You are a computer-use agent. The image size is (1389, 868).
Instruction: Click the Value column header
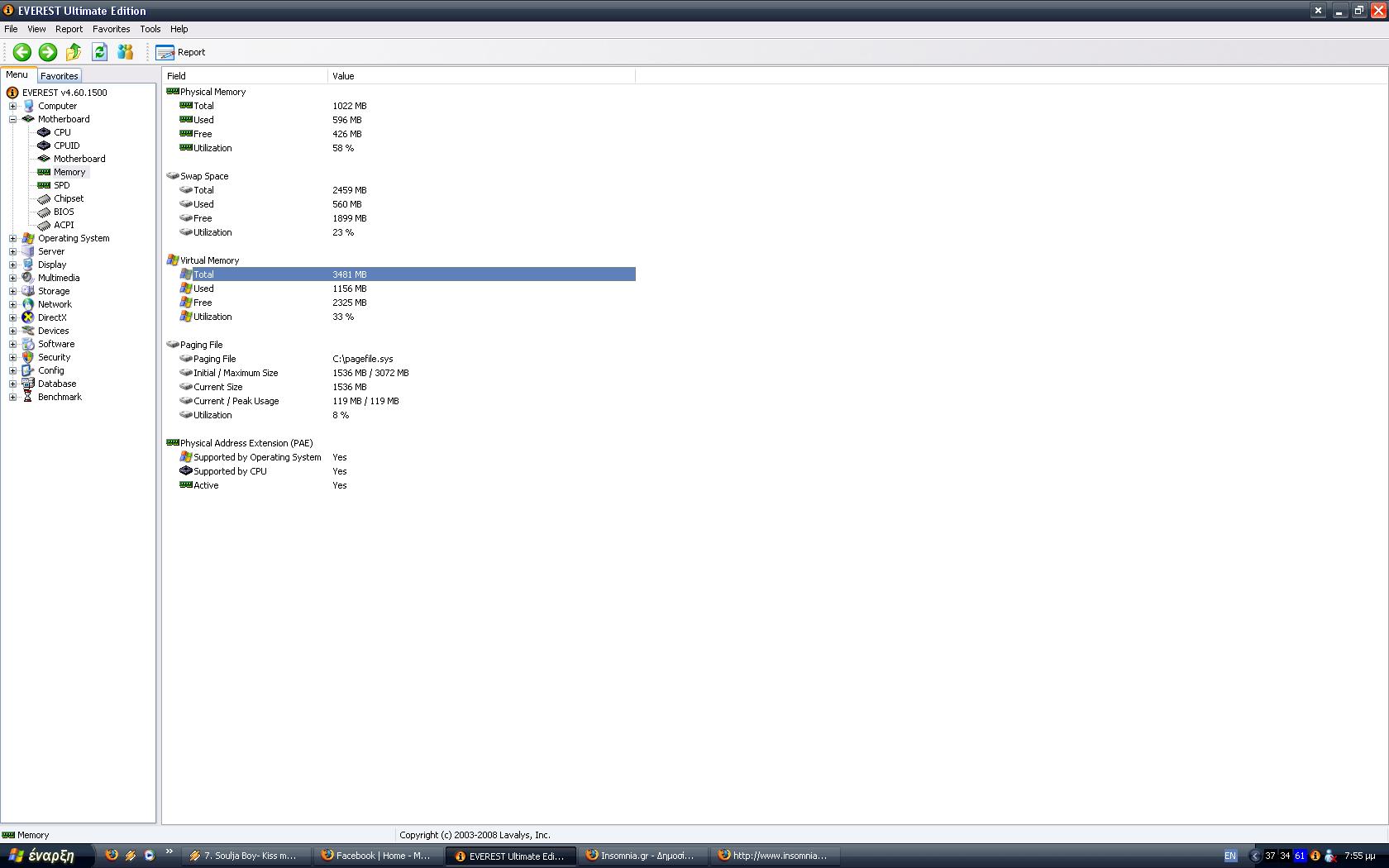tap(481, 76)
